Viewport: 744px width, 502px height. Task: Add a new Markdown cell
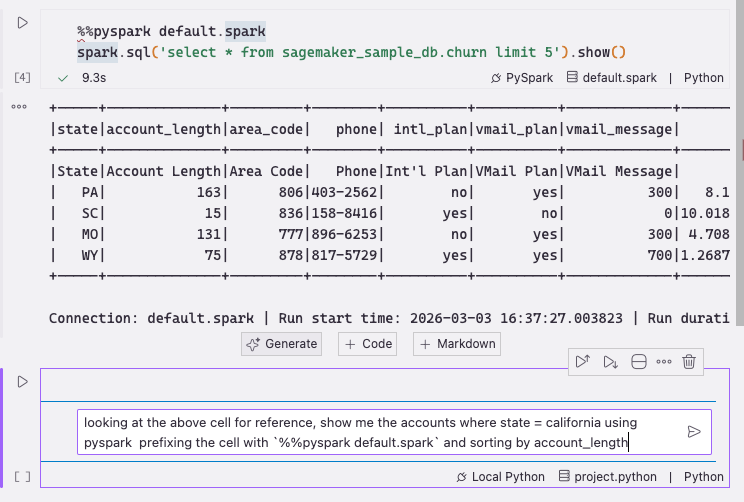pyautogui.click(x=457, y=344)
